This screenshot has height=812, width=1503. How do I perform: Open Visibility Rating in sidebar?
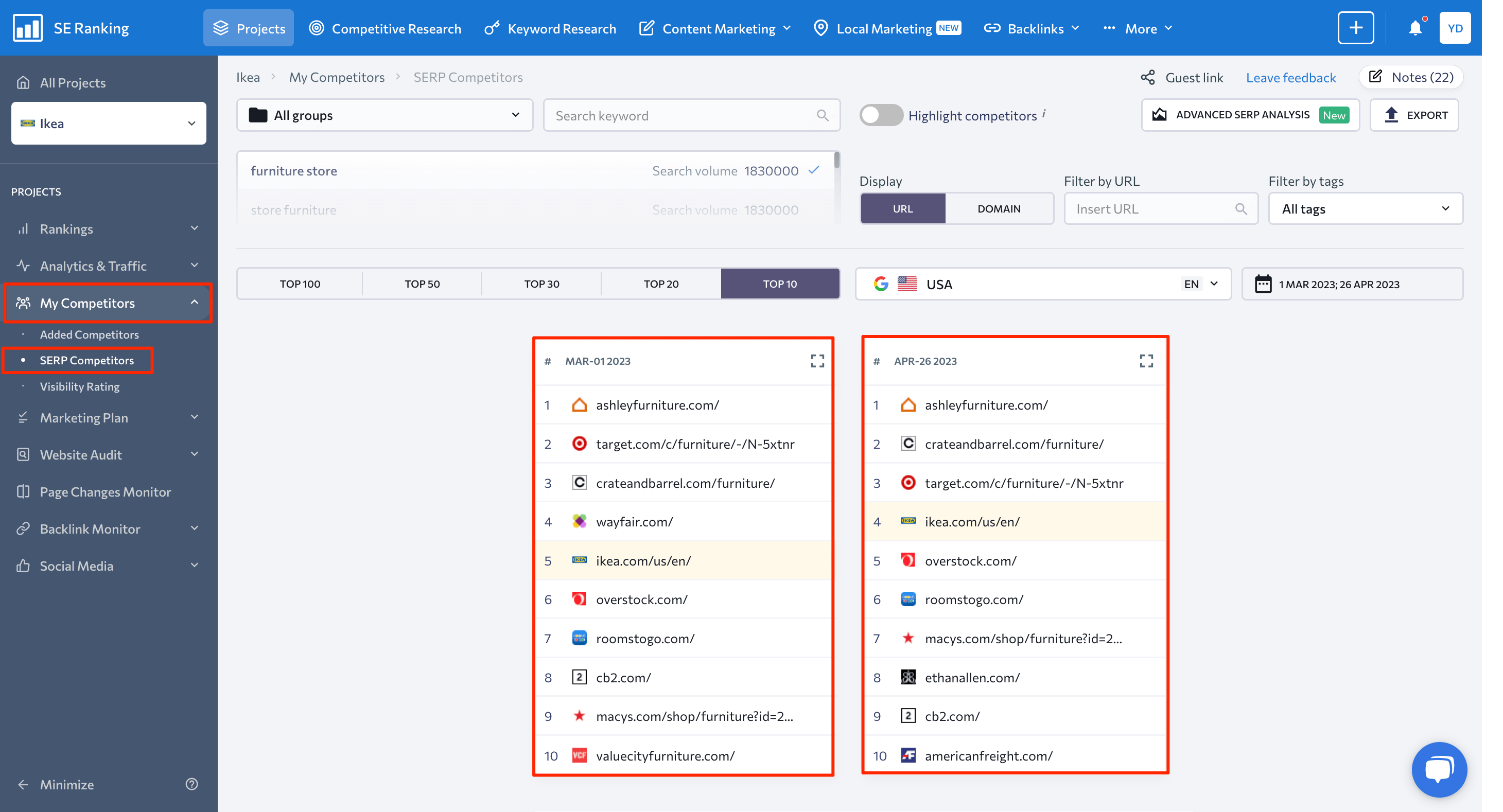click(79, 386)
